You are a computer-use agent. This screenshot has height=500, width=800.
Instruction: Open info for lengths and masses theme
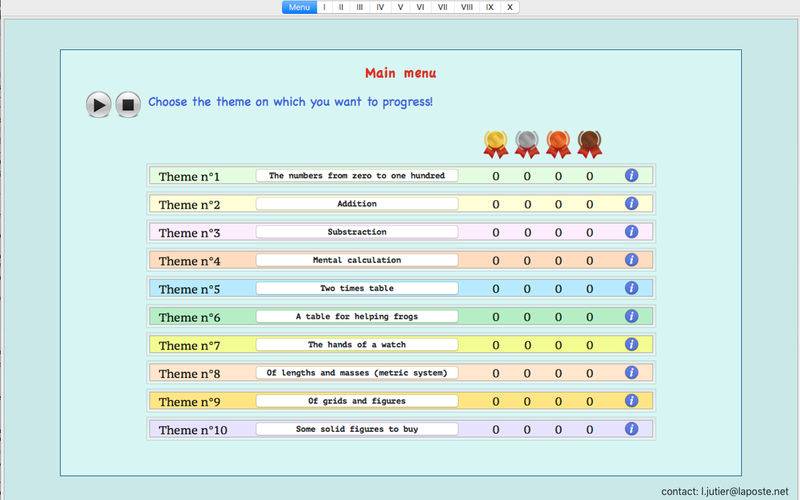[x=631, y=372]
